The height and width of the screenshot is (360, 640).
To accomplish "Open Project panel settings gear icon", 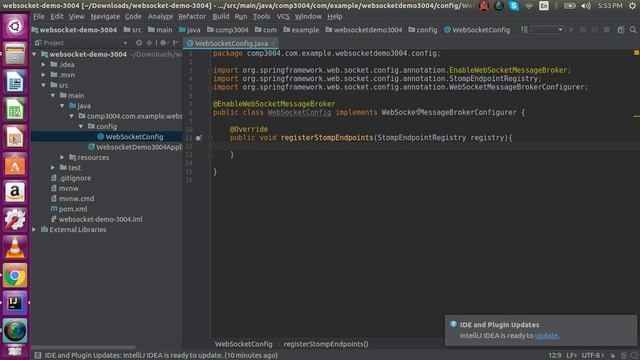I will pyautogui.click(x=163, y=43).
